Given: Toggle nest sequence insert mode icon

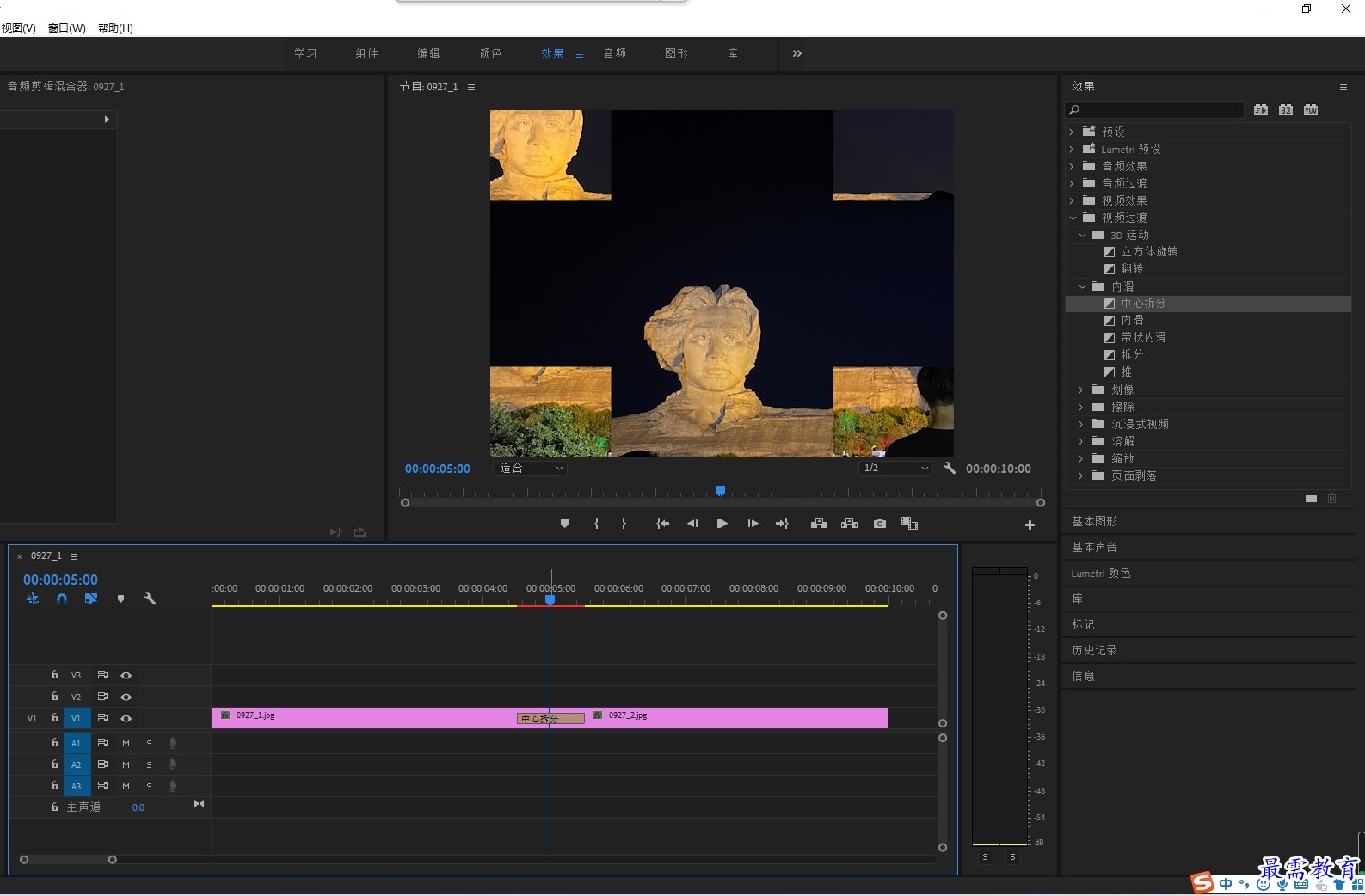Looking at the screenshot, I should tap(33, 598).
